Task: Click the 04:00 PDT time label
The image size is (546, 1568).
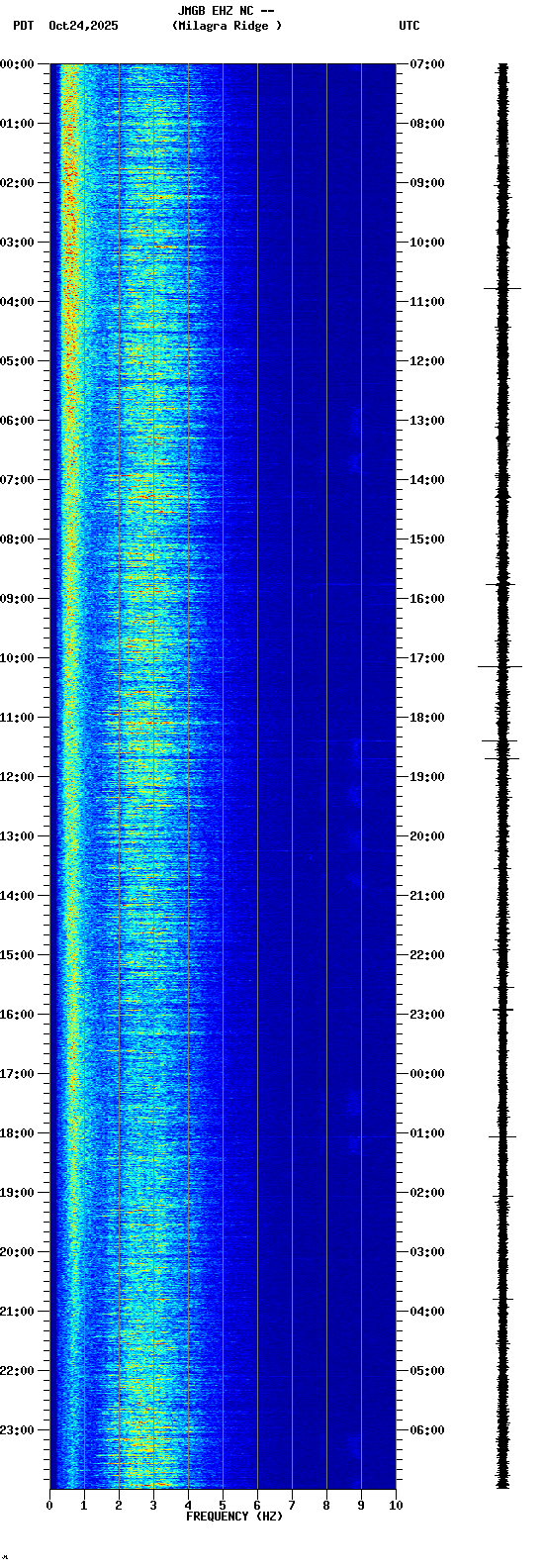Action: pos(17,302)
